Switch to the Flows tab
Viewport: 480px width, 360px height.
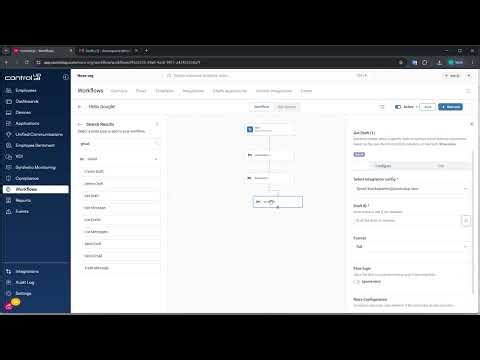141,91
